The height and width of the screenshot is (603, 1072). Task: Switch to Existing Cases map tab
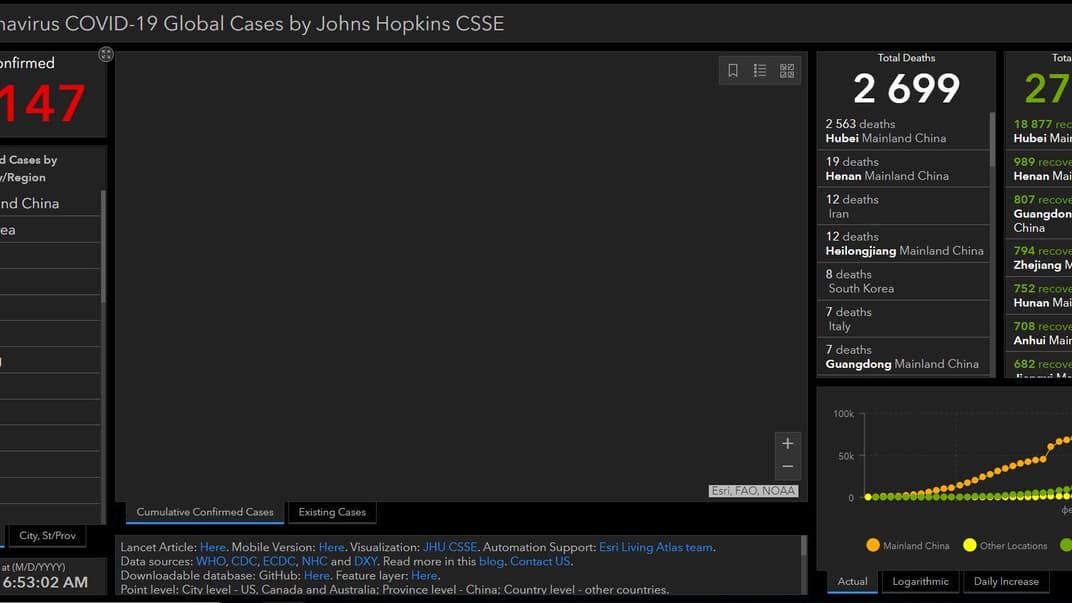pyautogui.click(x=332, y=512)
